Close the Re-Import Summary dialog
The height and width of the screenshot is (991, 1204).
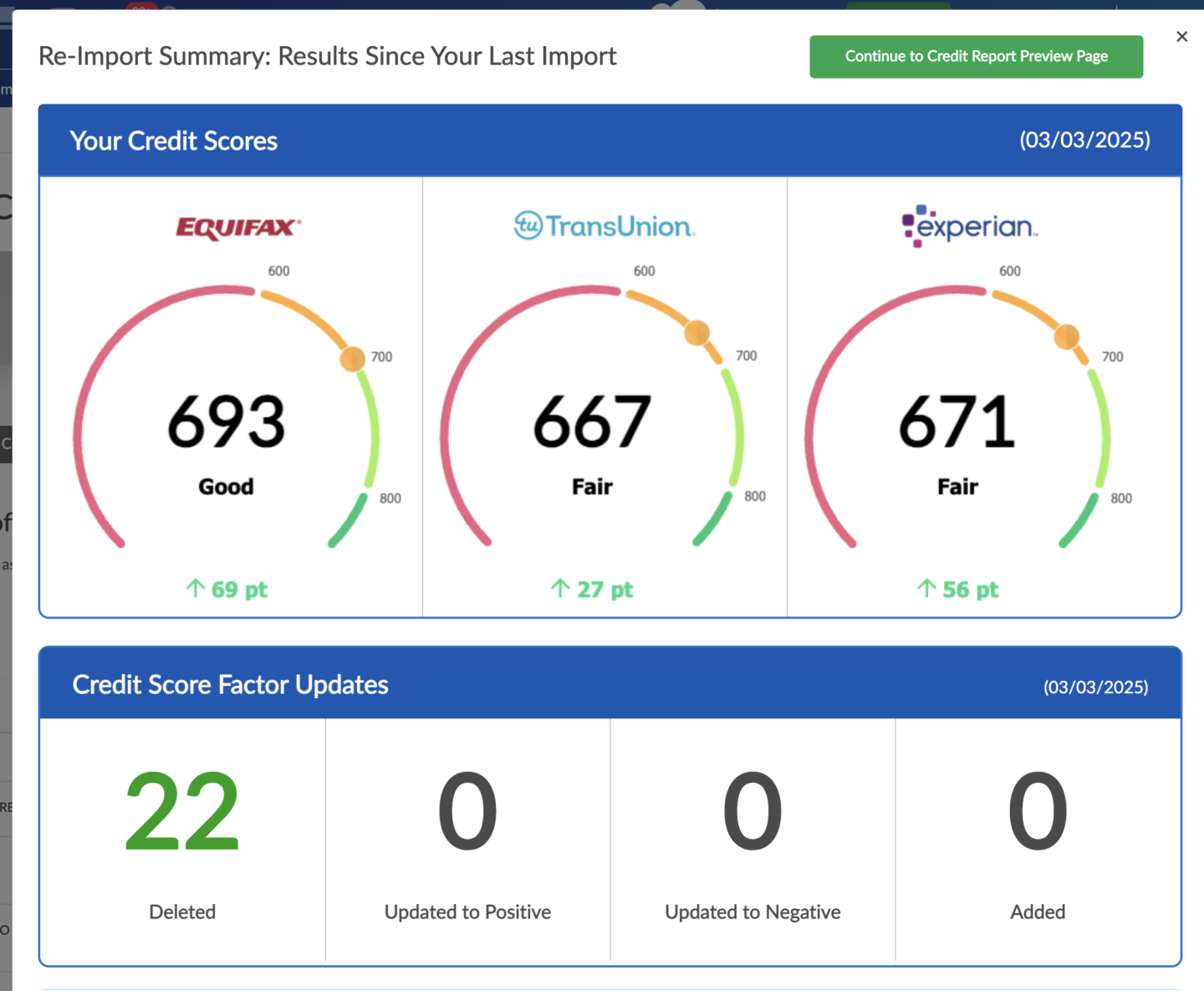(1181, 37)
